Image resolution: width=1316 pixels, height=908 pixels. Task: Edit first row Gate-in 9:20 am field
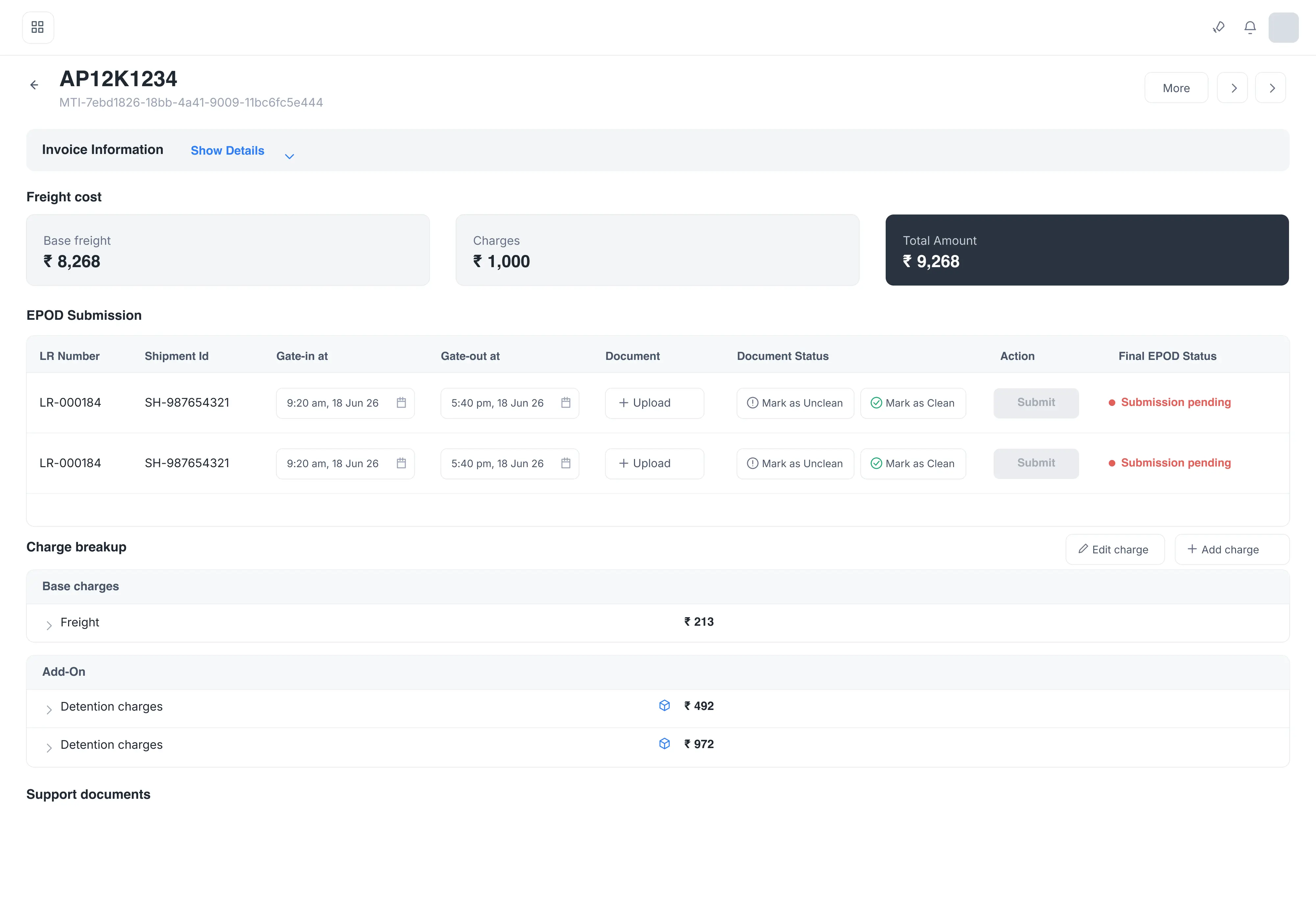(345, 403)
